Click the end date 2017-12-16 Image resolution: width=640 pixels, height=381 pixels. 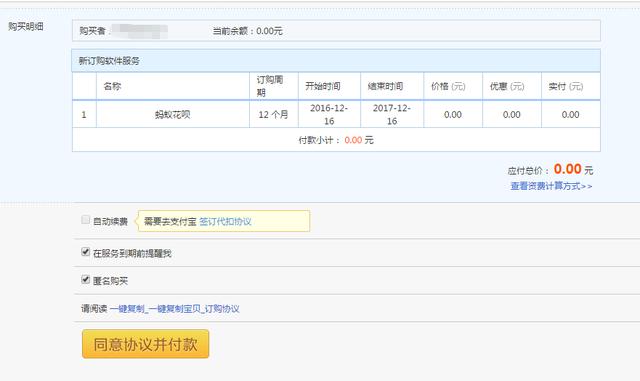pos(392,114)
